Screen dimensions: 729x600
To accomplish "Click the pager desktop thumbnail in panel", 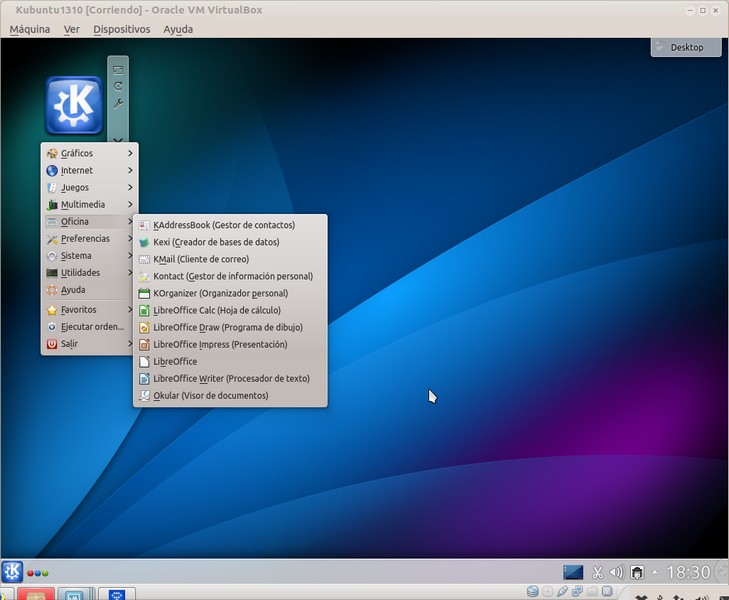I will tap(573, 572).
